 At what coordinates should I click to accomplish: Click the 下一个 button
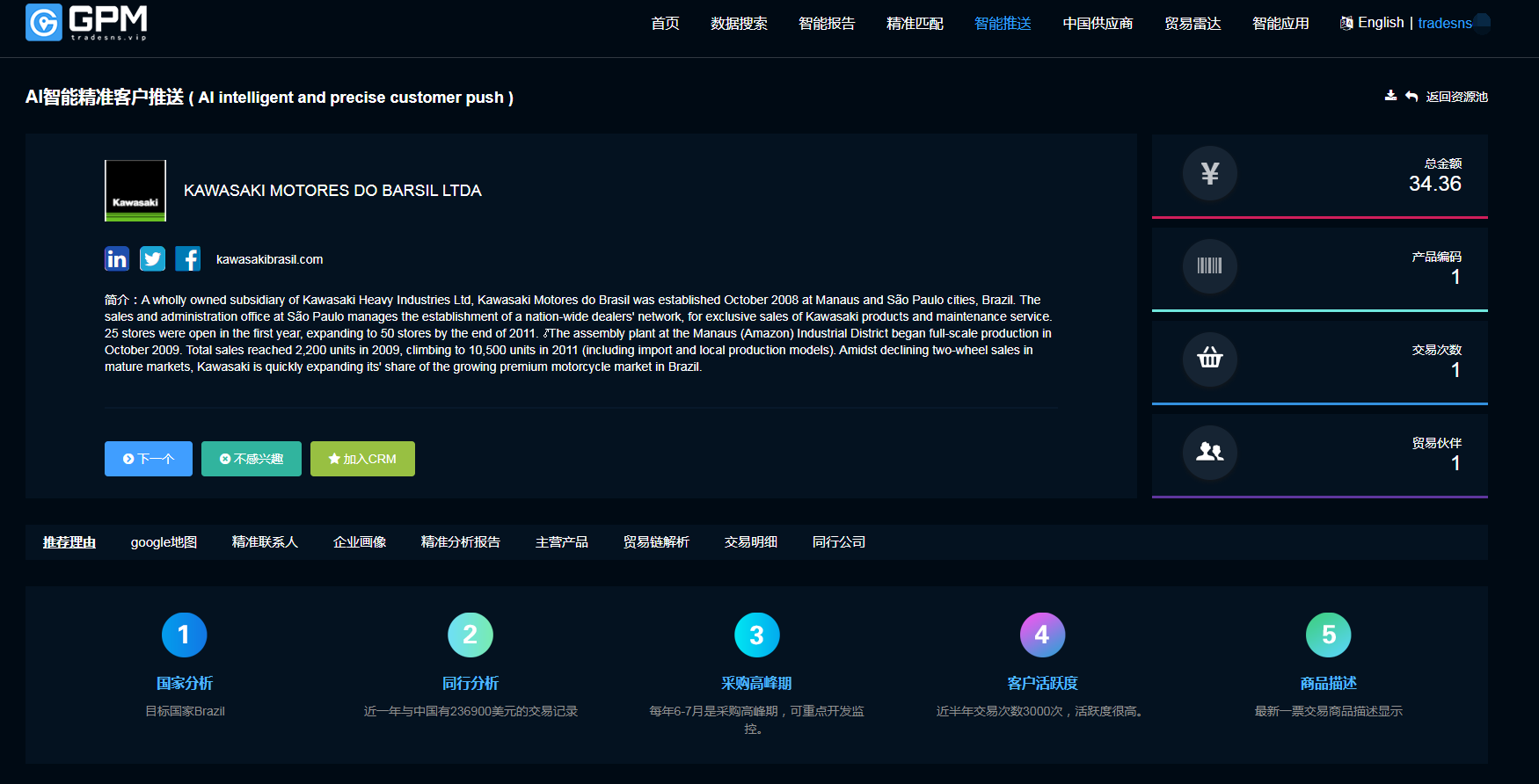(x=149, y=459)
